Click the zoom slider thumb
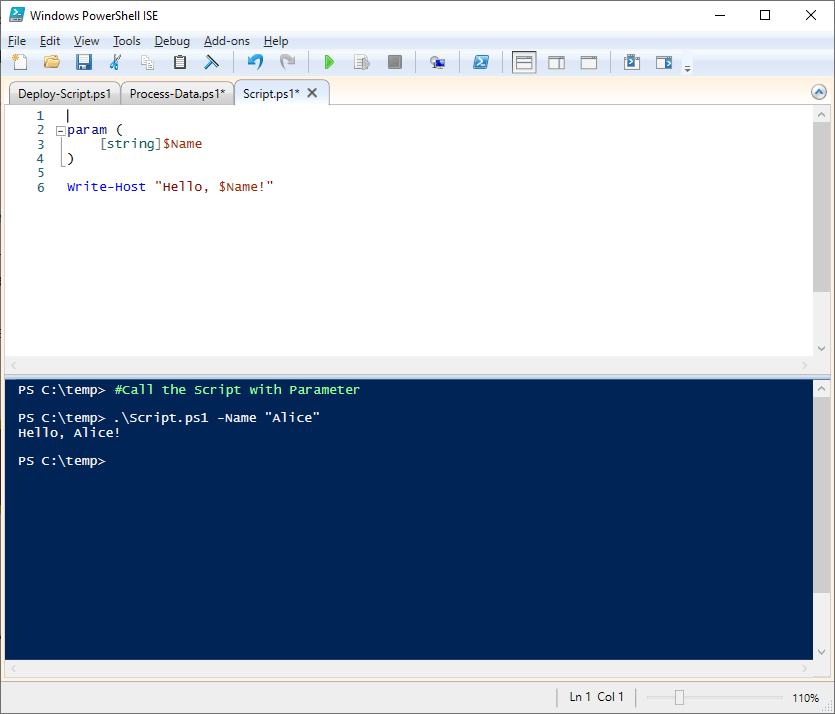835x714 pixels. 679,697
